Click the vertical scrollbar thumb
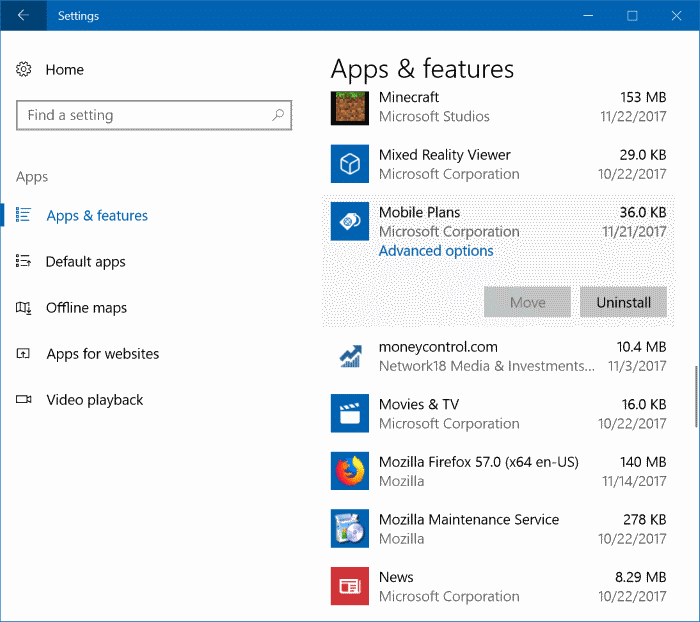The image size is (700, 622). pyautogui.click(x=696, y=397)
